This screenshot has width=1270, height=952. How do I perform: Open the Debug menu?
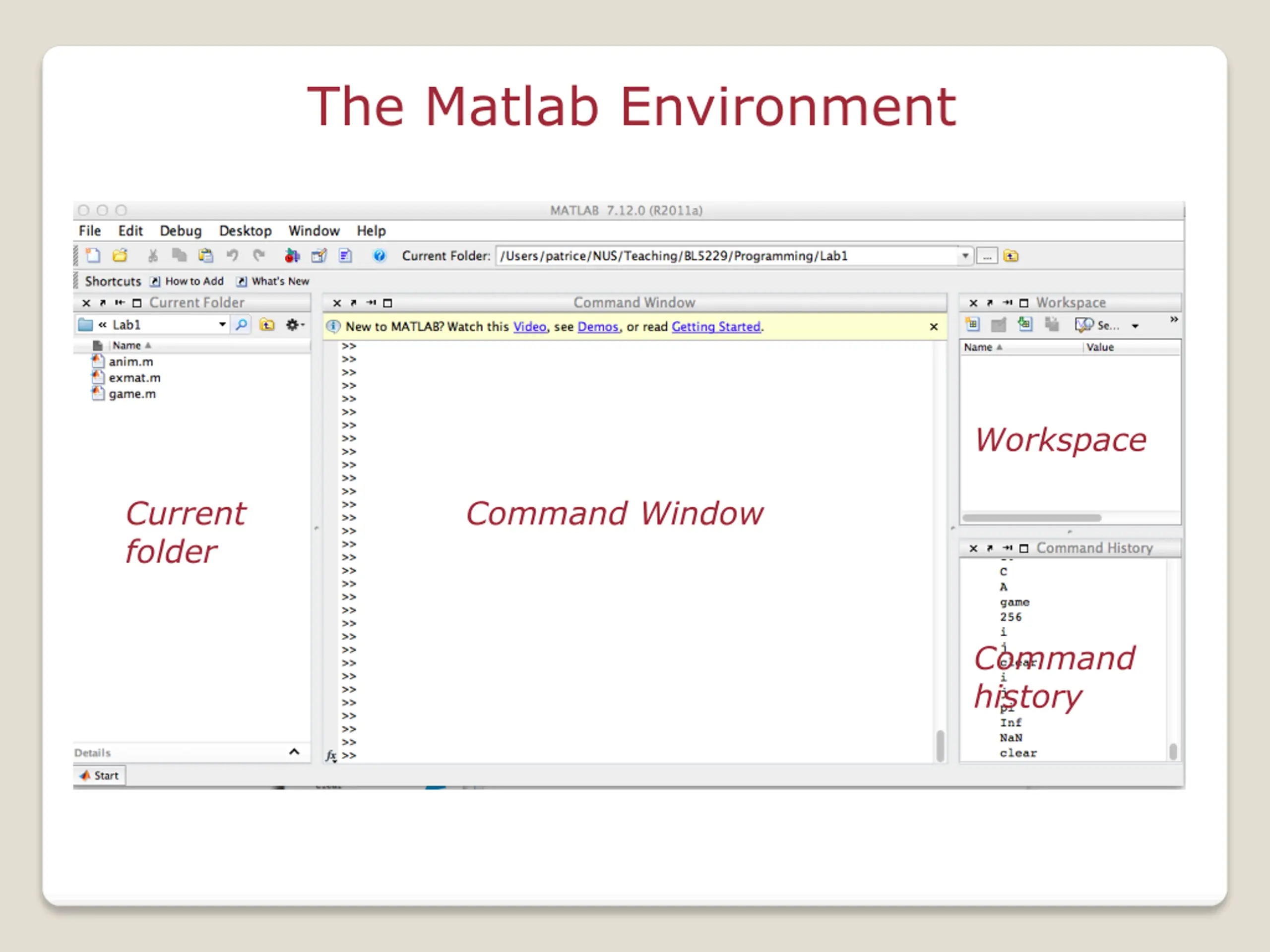181,231
